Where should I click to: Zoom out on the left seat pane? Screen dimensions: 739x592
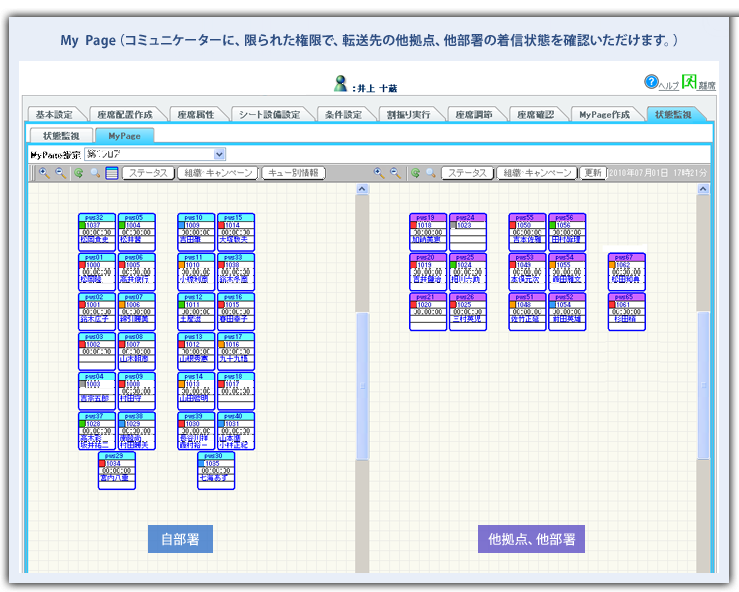point(61,173)
